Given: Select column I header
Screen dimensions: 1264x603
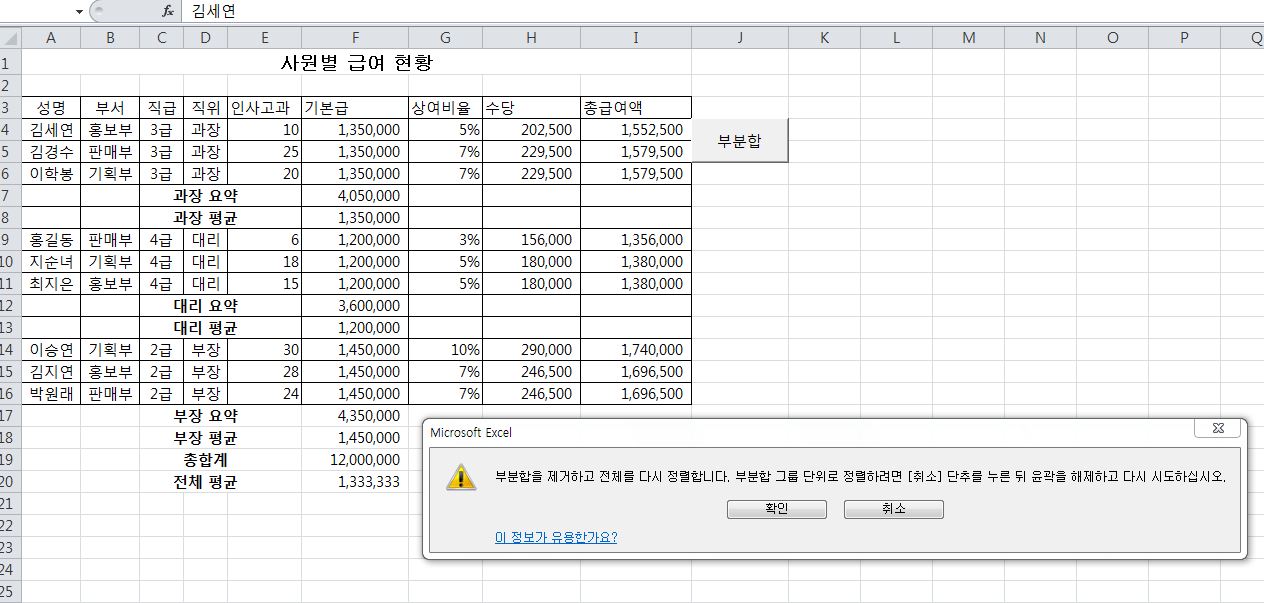Looking at the screenshot, I should 635,38.
